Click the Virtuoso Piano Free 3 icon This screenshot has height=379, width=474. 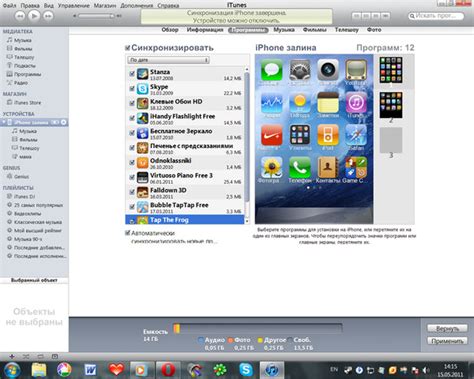pyautogui.click(x=142, y=177)
